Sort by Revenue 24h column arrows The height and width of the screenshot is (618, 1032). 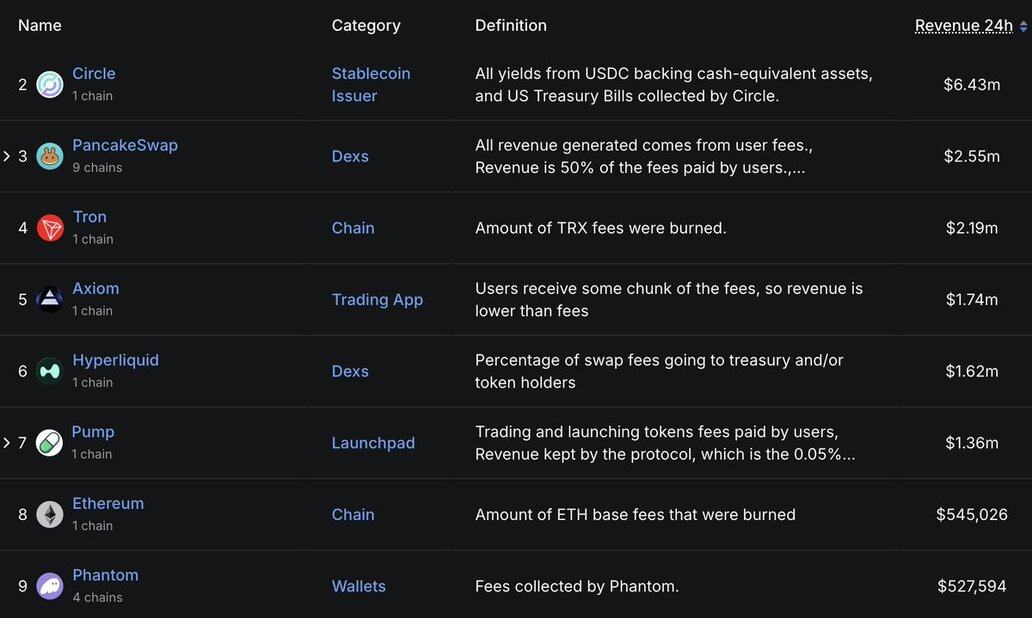tap(1023, 26)
